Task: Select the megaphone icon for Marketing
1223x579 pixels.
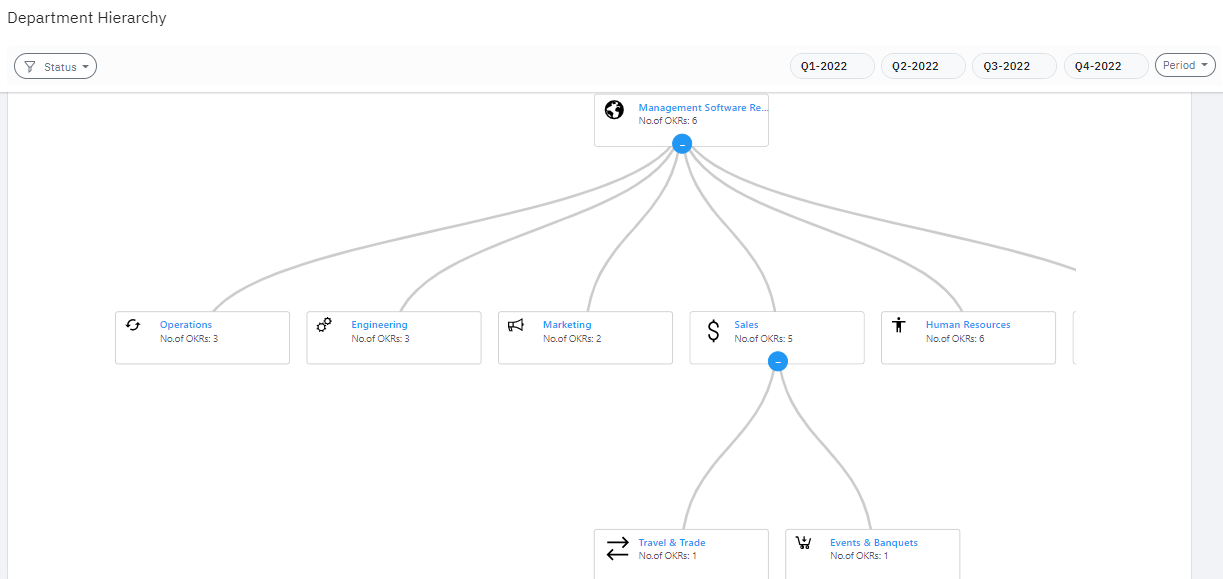Action: pyautogui.click(x=516, y=325)
